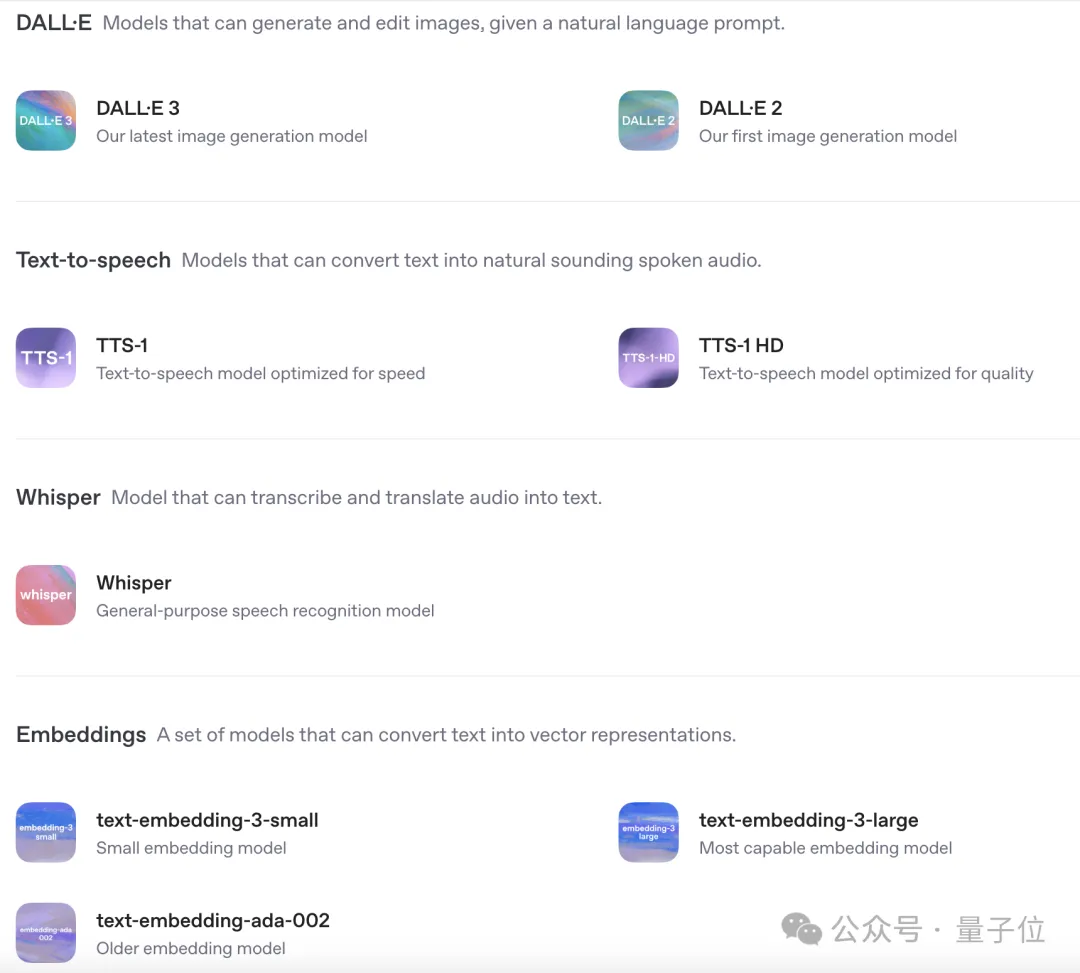Click the embedding-ada-002 icon
The width and height of the screenshot is (1080, 973).
point(46,932)
